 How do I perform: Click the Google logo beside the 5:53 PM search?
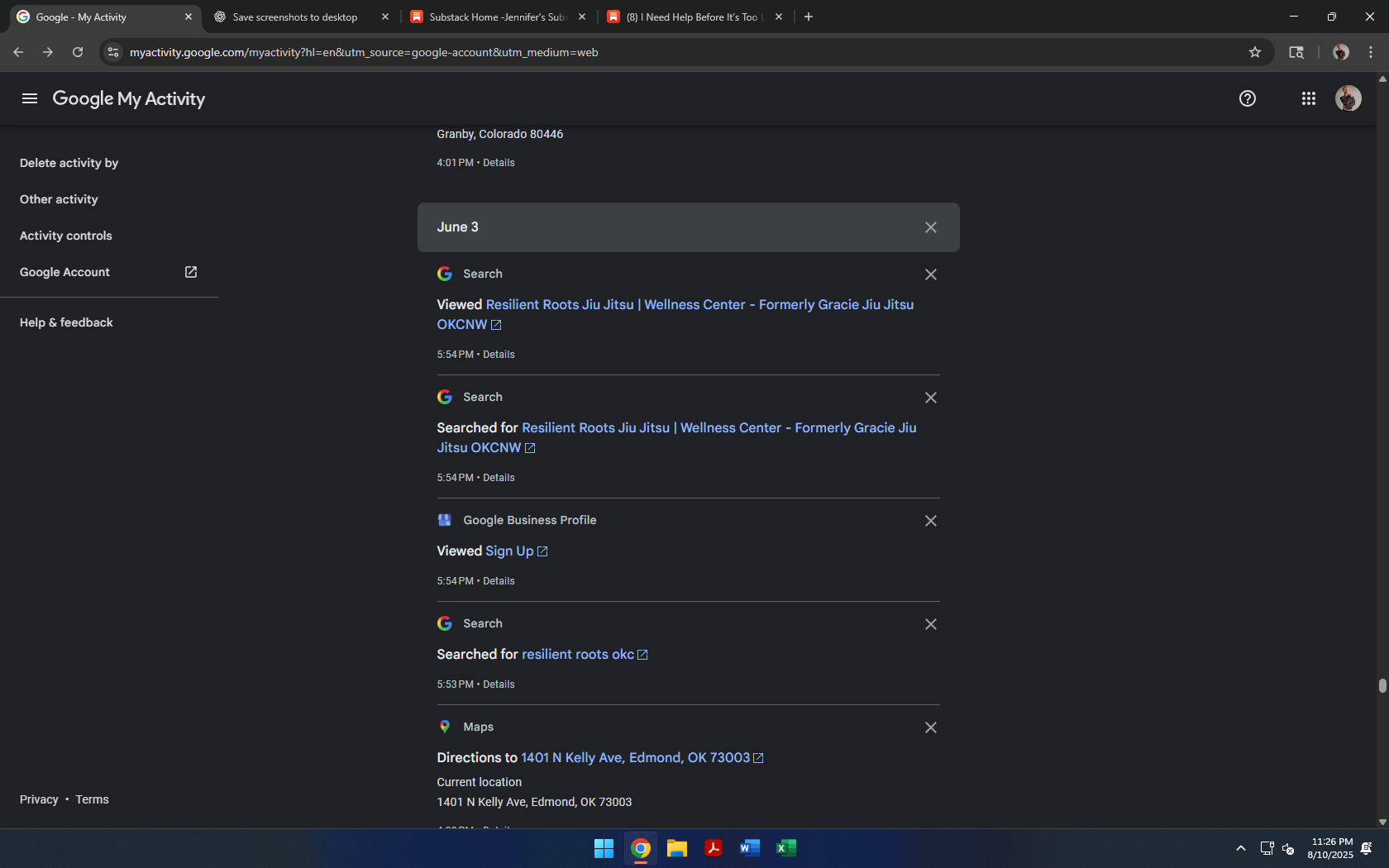(x=445, y=623)
